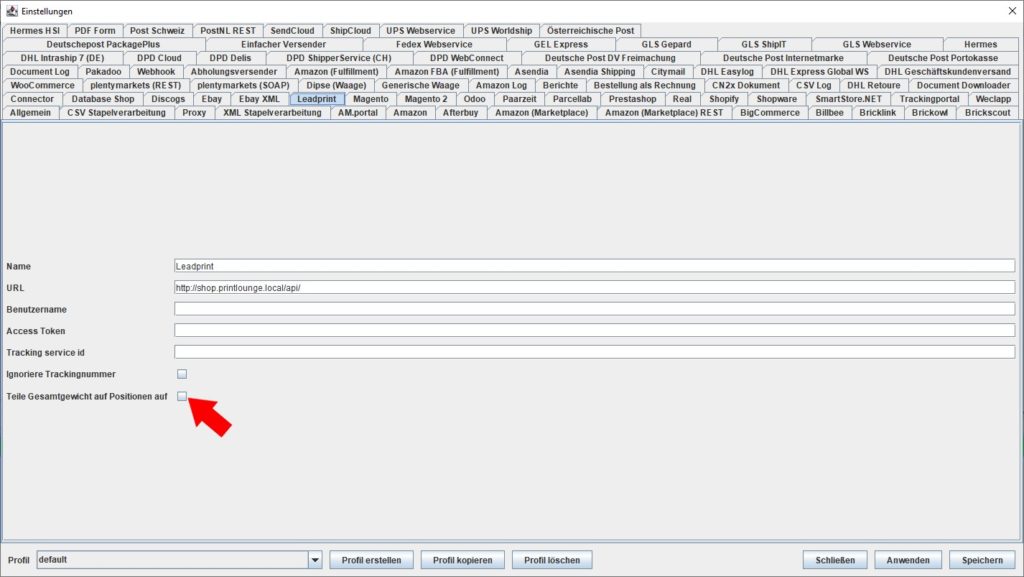Click the Speichern button
The height and width of the screenshot is (577, 1024).
(x=982, y=560)
